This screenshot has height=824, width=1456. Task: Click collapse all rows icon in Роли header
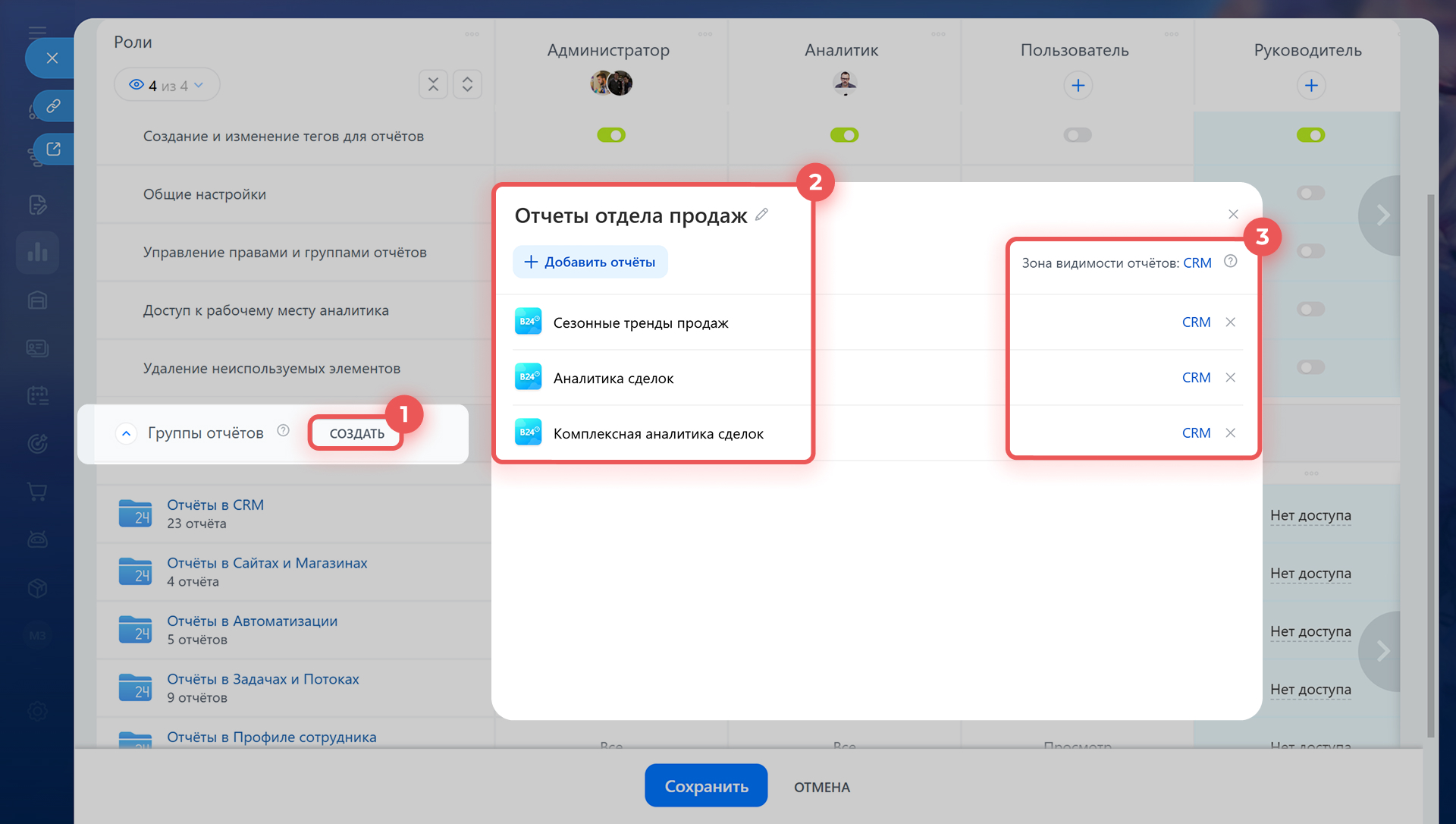coord(433,84)
